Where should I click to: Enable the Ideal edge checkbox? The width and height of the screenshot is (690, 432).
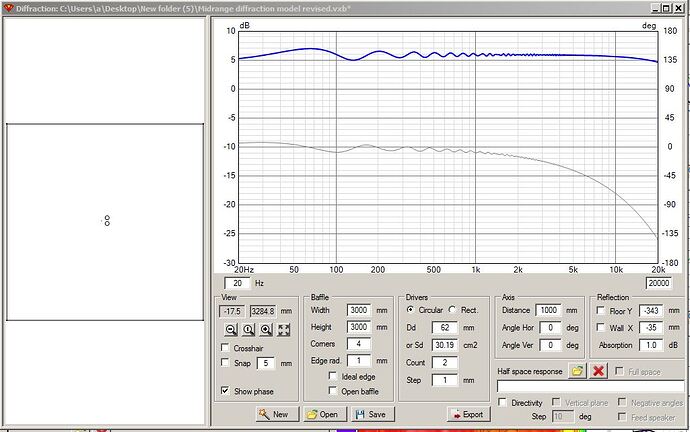(333, 376)
